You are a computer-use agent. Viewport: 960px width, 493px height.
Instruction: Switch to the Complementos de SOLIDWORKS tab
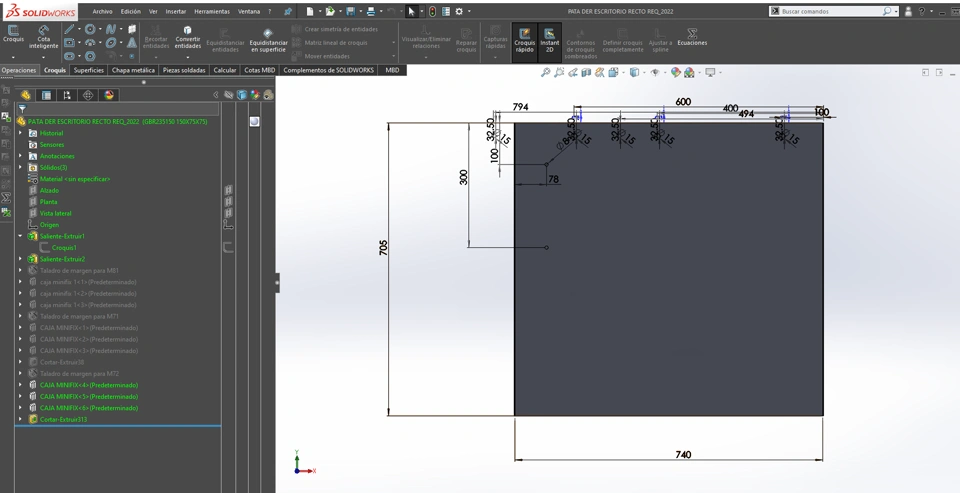pos(329,70)
